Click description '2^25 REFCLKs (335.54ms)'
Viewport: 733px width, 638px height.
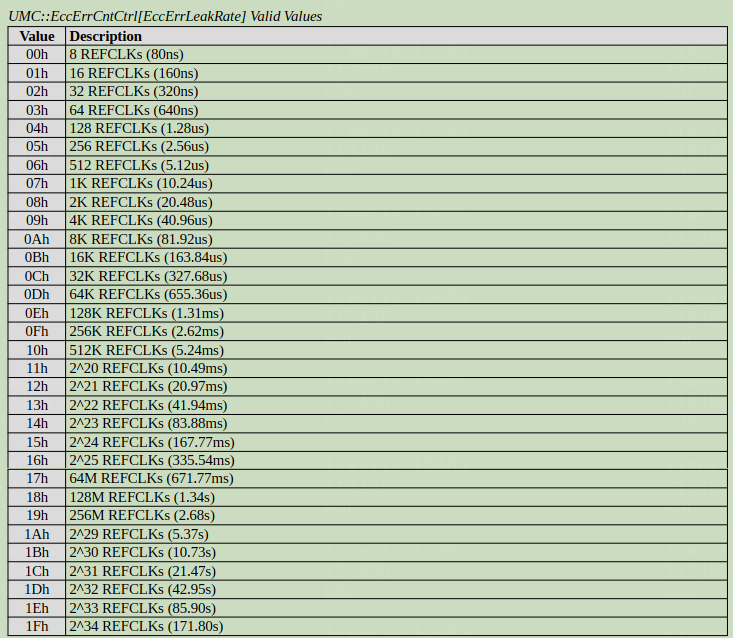152,460
